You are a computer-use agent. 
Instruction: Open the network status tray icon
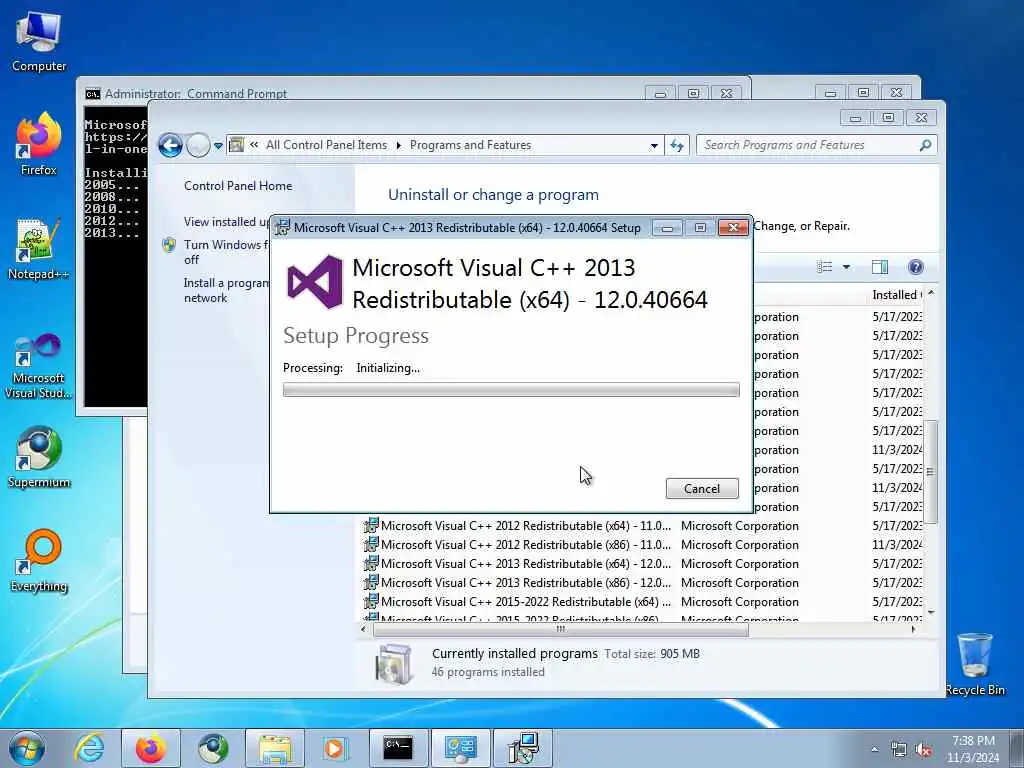[899, 750]
